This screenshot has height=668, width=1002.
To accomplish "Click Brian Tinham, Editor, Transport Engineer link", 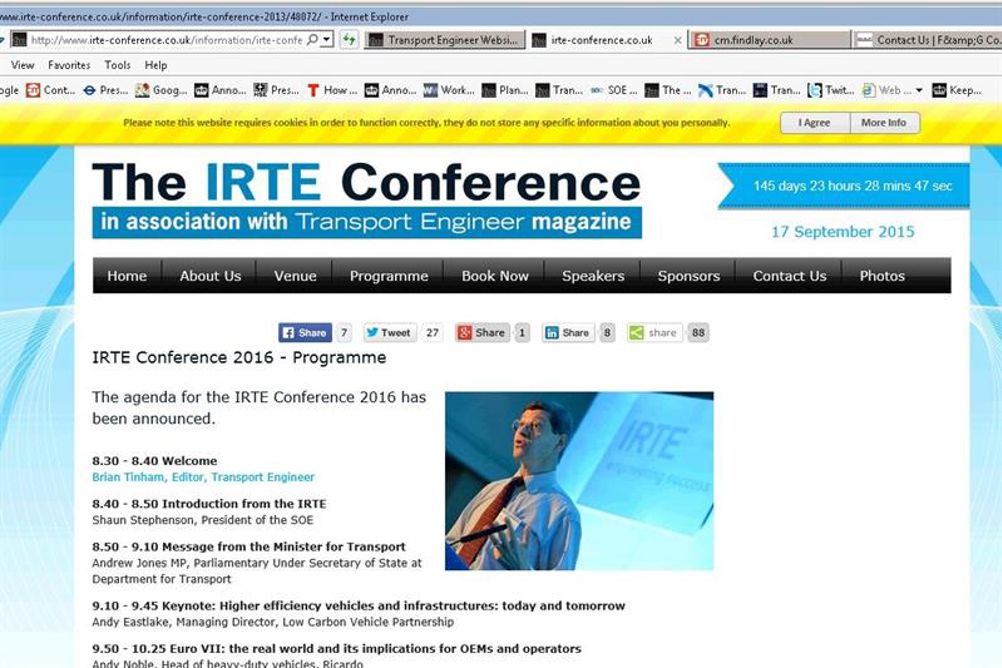I will pyautogui.click(x=203, y=477).
